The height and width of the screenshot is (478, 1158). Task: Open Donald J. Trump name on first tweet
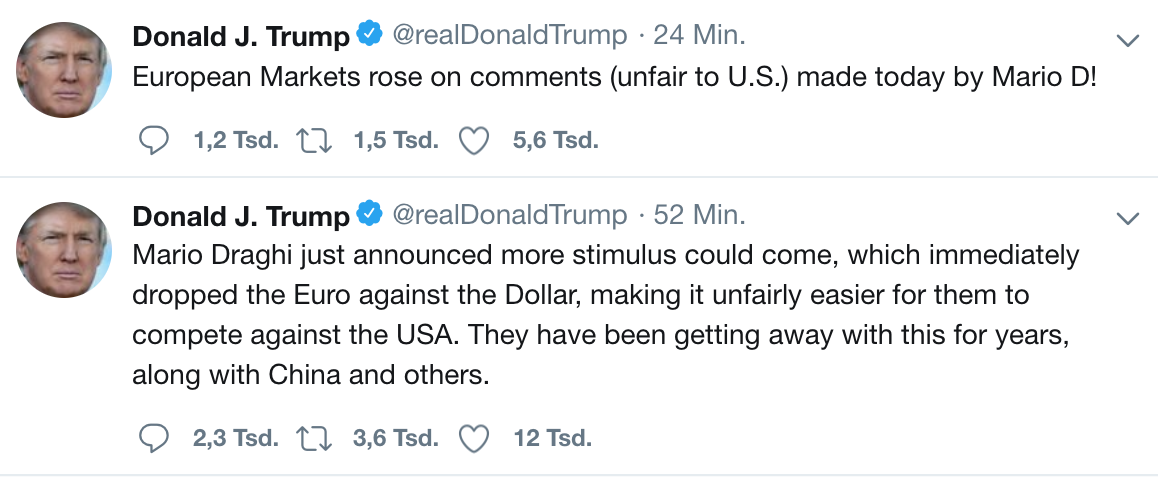point(241,37)
